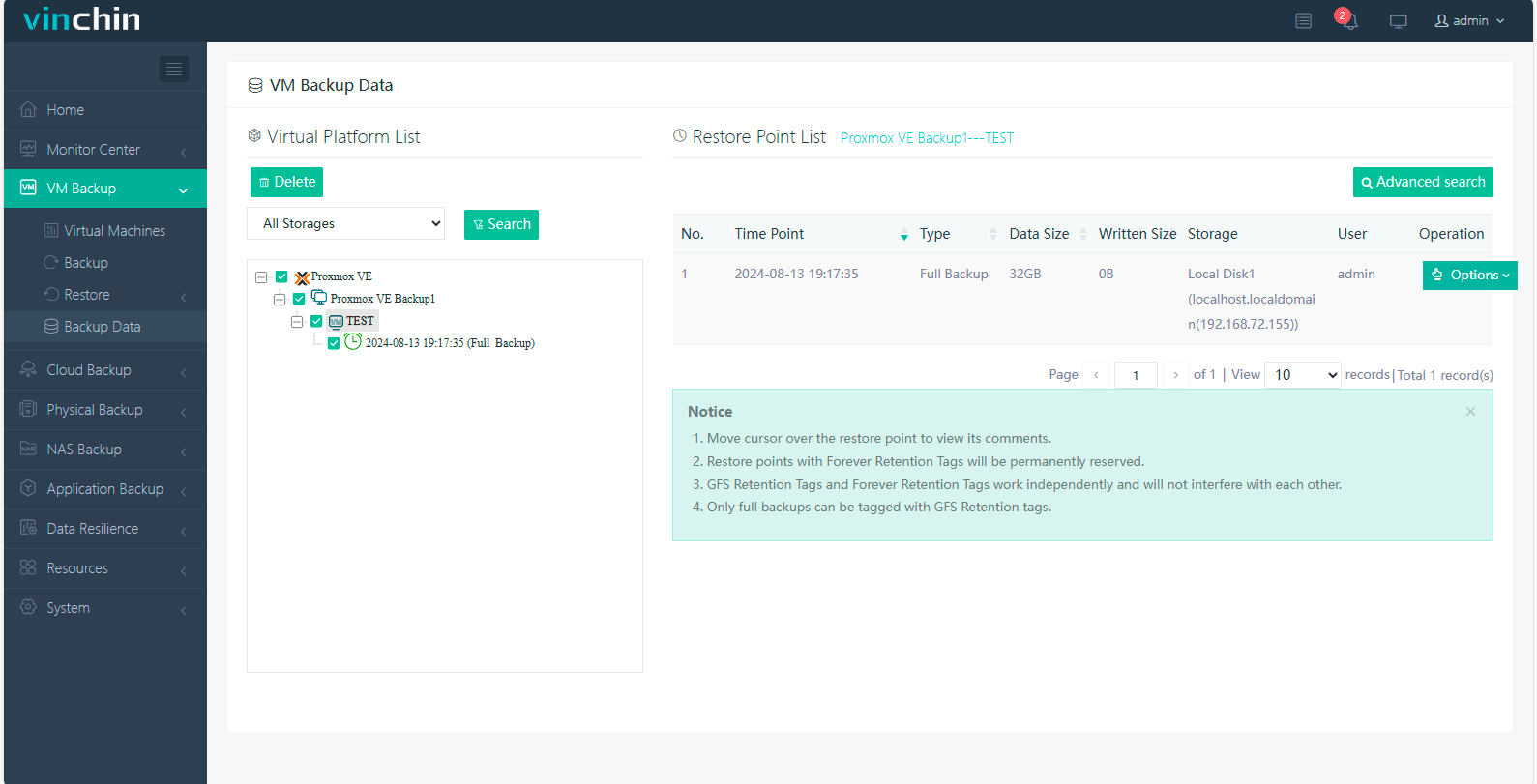Expand the Monitor Center menu chevron
This screenshot has width=1537, height=784.
pyautogui.click(x=183, y=152)
